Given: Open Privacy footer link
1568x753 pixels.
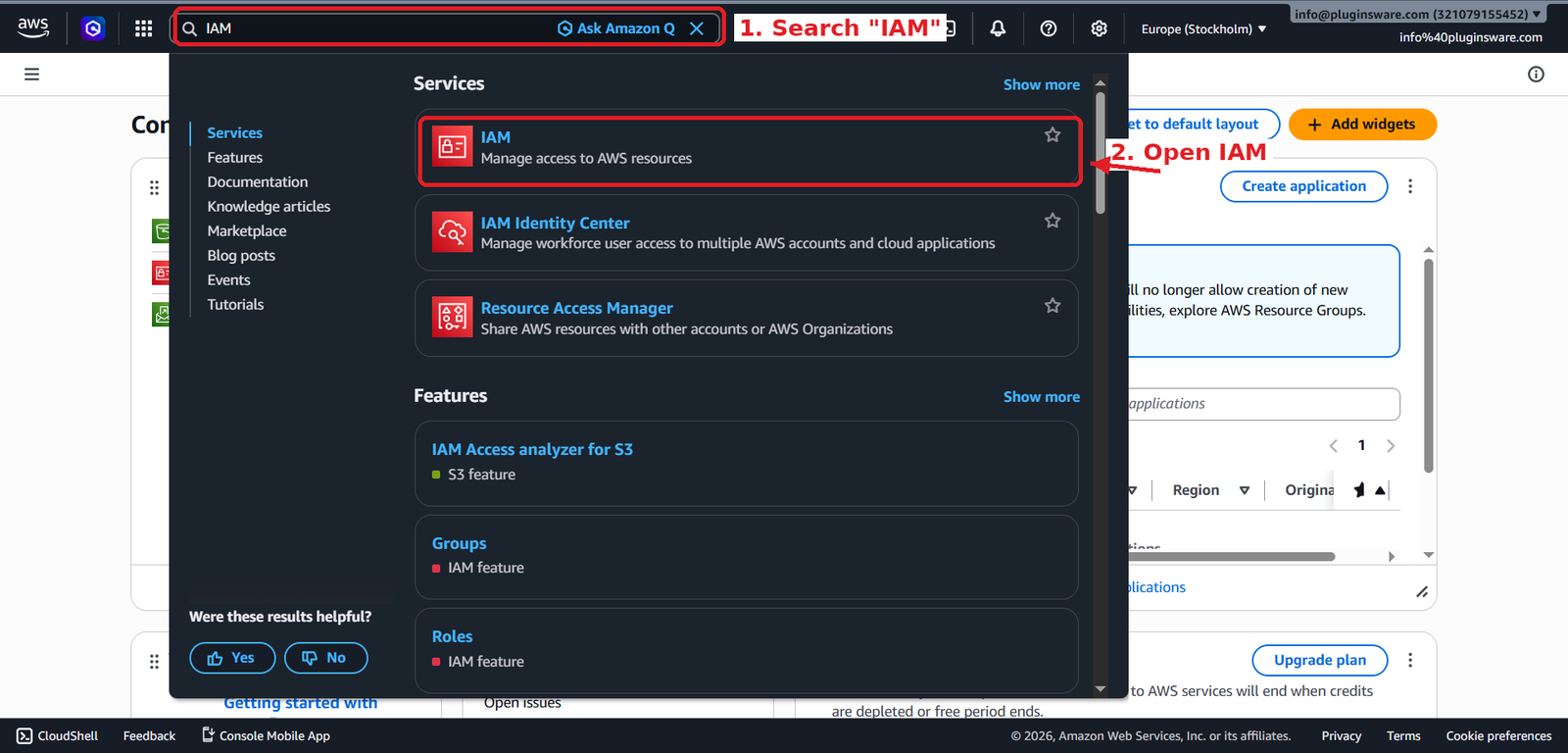Looking at the screenshot, I should [1341, 736].
